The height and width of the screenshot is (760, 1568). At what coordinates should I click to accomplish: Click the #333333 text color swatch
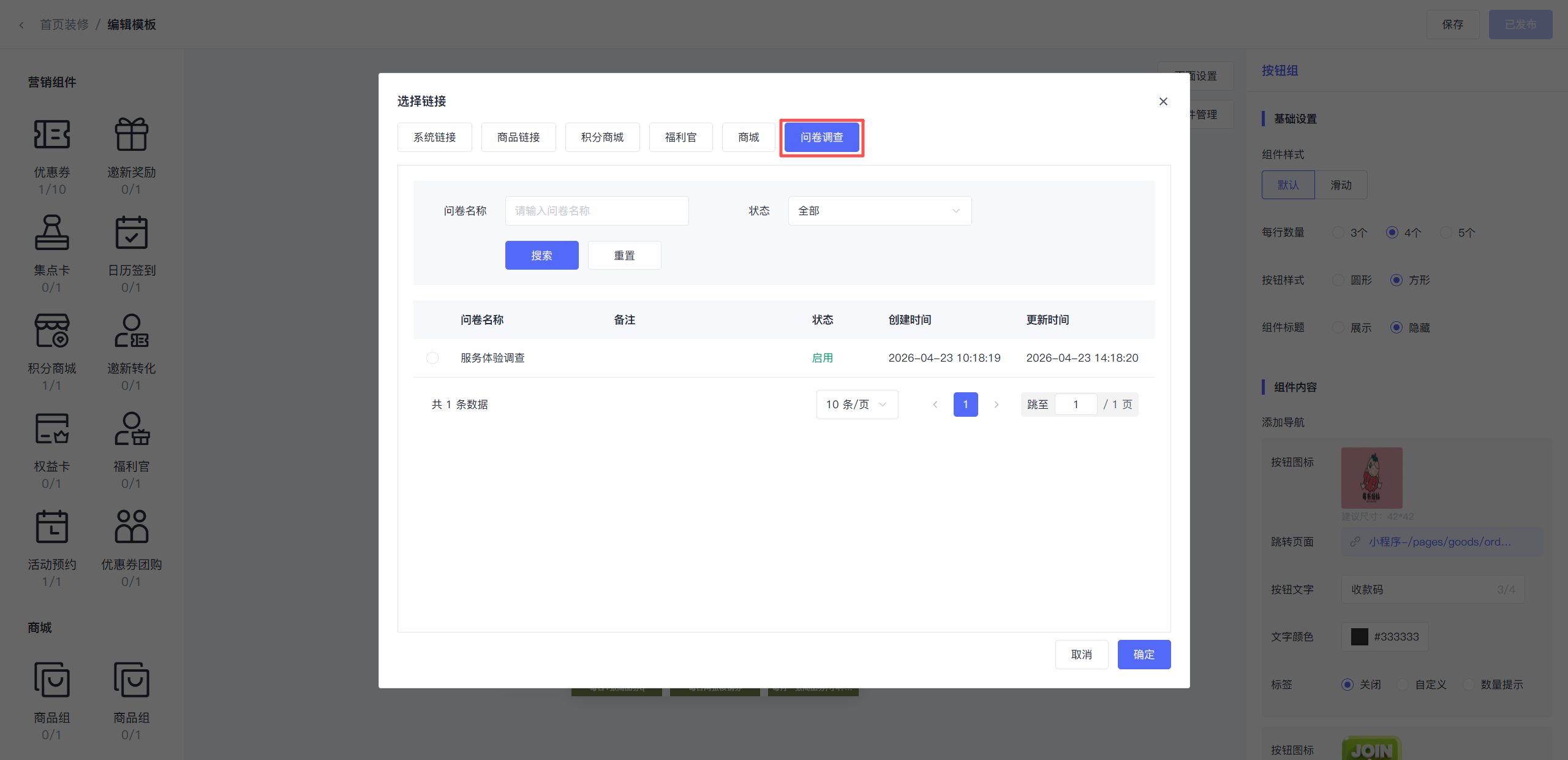[1360, 637]
